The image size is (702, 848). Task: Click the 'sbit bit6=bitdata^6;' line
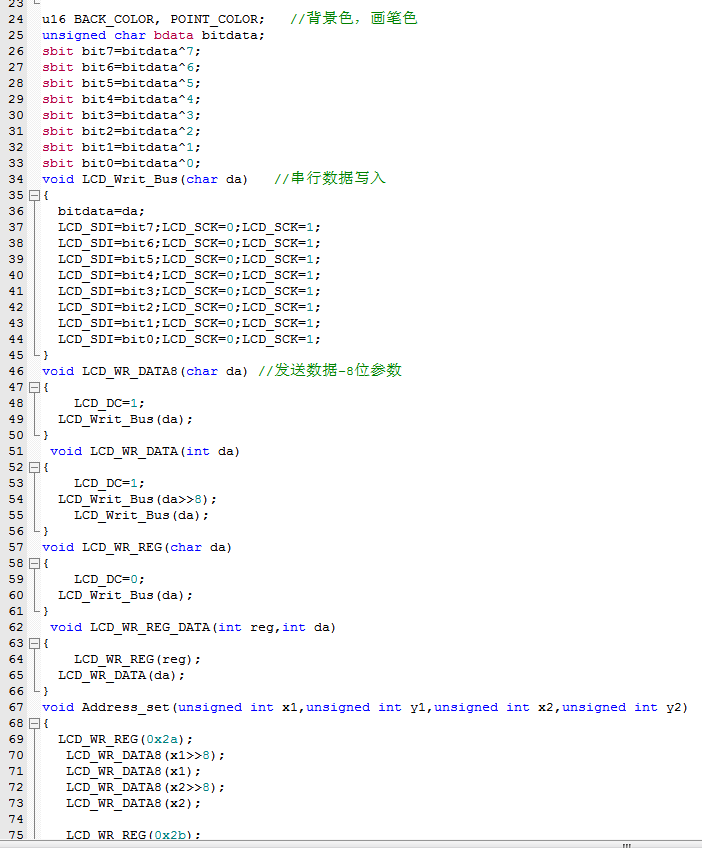click(122, 67)
